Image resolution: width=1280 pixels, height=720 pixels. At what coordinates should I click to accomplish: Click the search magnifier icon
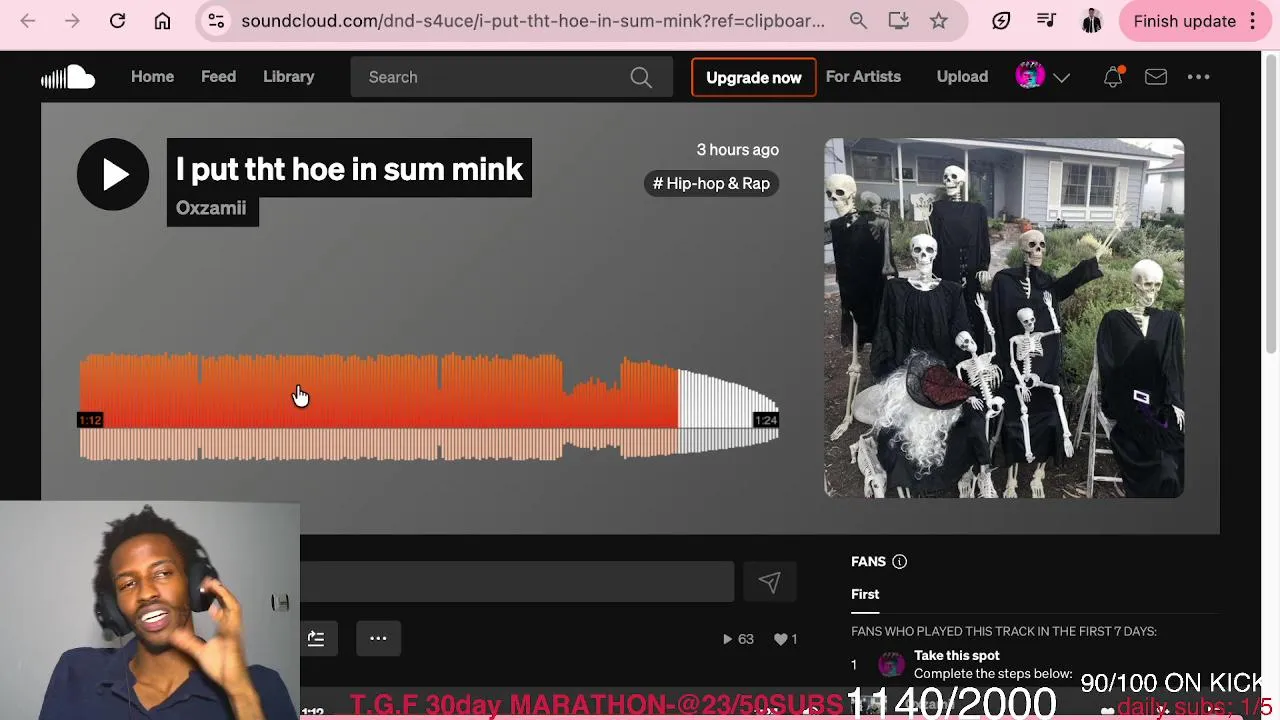click(641, 77)
